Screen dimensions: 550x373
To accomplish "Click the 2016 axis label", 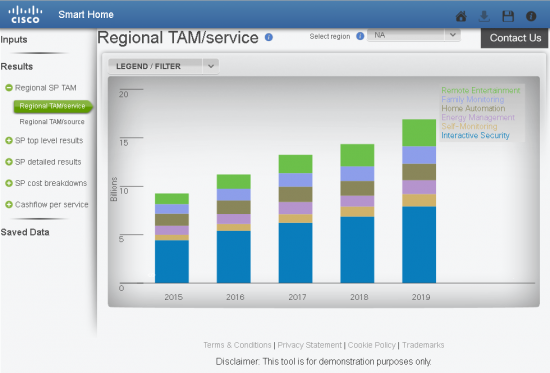I will [235, 297].
